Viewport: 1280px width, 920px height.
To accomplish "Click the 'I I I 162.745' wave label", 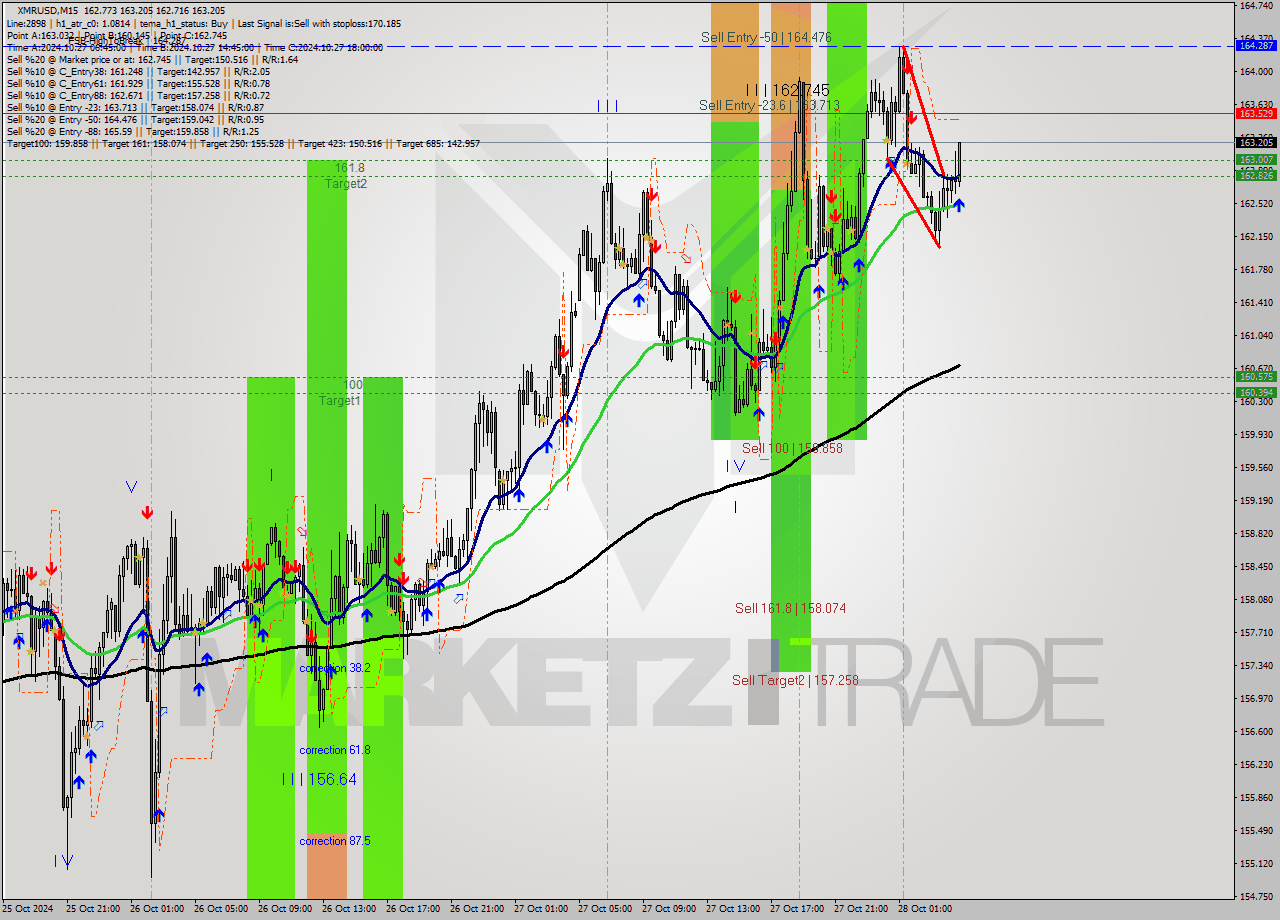I will [x=787, y=89].
